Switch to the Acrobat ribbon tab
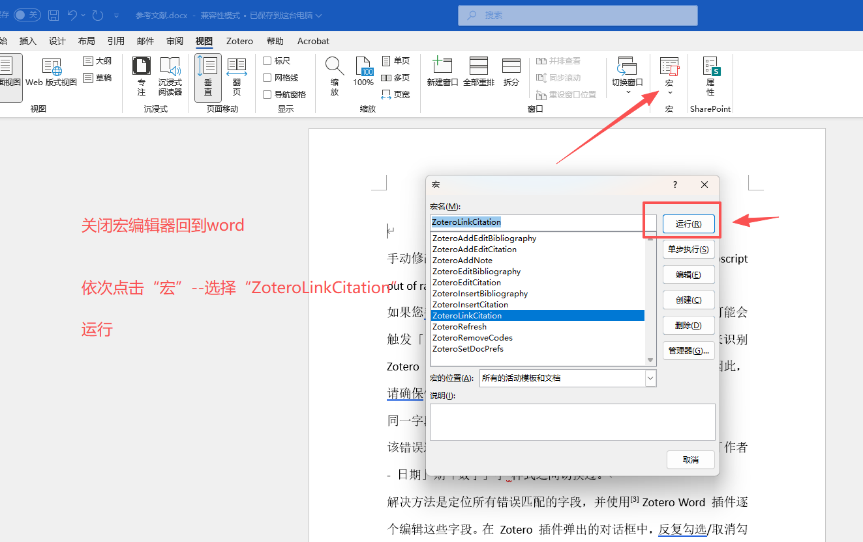Image resolution: width=863 pixels, height=542 pixels. click(x=313, y=41)
